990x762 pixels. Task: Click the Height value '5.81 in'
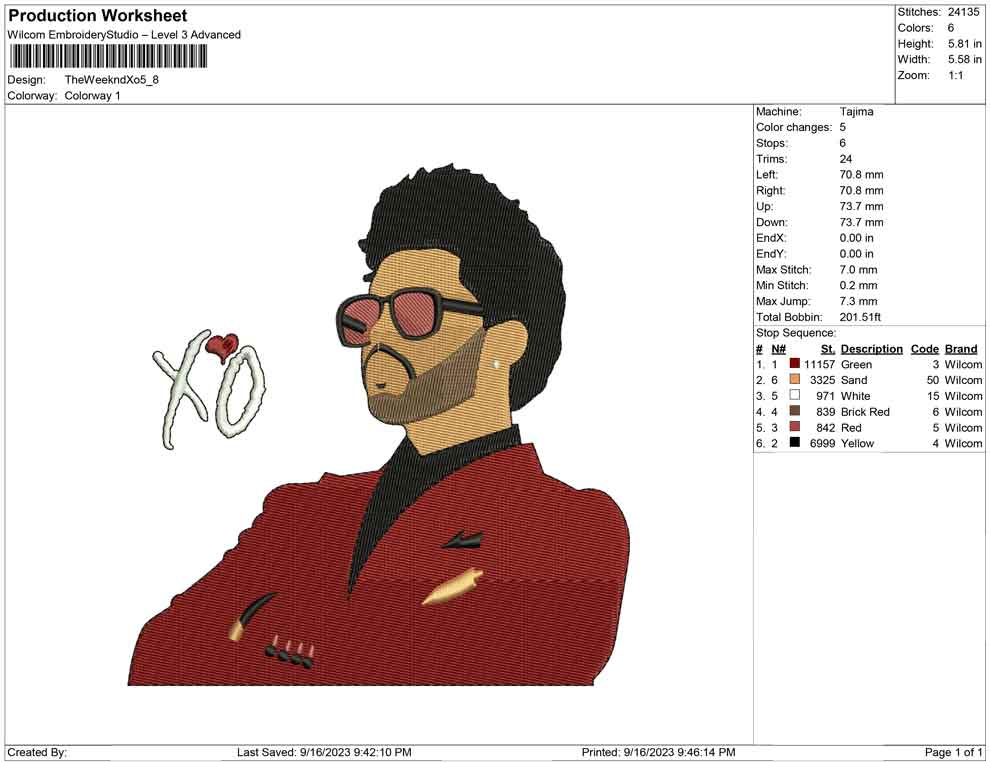964,44
